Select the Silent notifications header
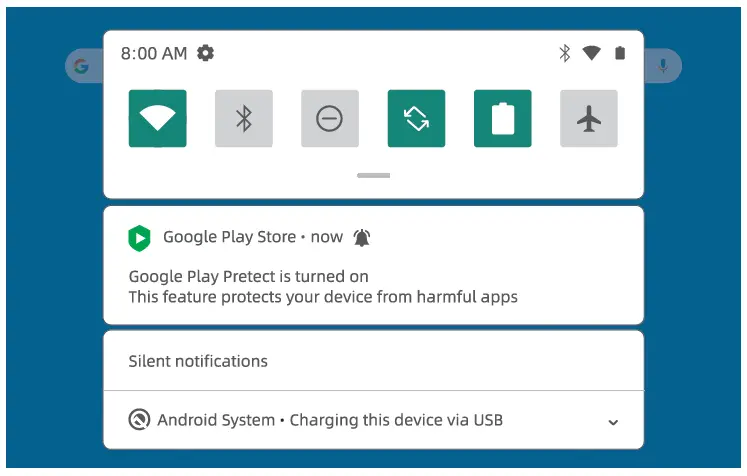The height and width of the screenshot is (476, 747). coord(198,361)
